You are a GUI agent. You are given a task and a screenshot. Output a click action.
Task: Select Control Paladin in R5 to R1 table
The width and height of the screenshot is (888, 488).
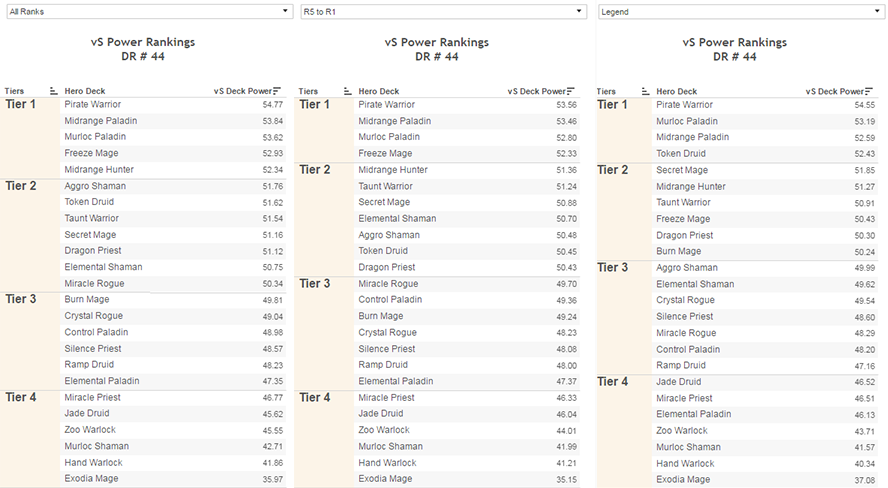point(390,299)
